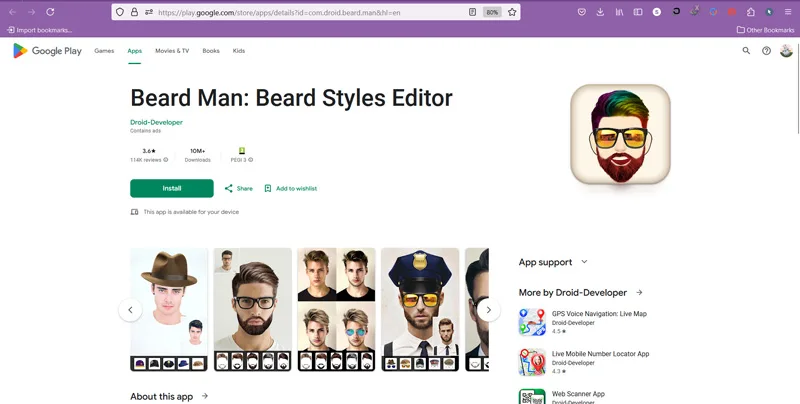The height and width of the screenshot is (404, 800).
Task: Click the green Install button
Action: [x=172, y=188]
